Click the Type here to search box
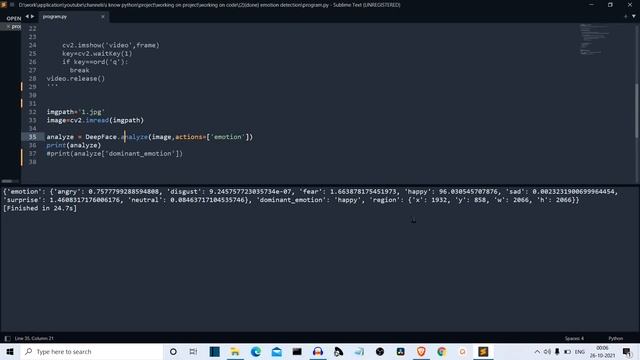 click(x=91, y=351)
